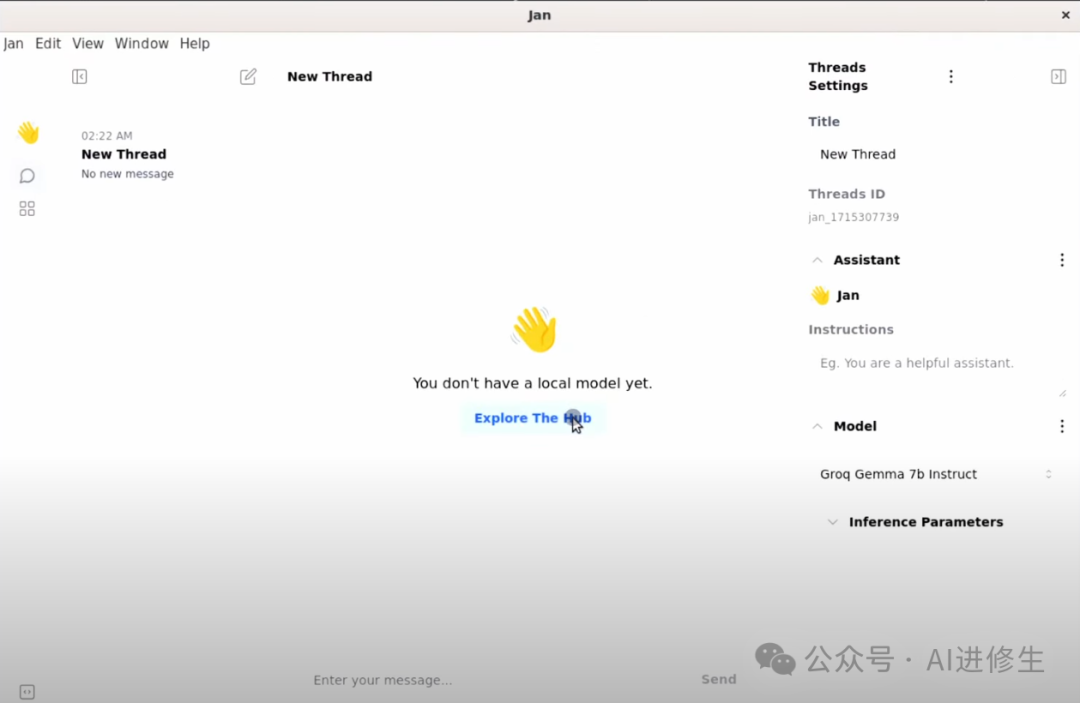Click the thread ID jan_1715307739
1080x703 pixels.
coord(853,217)
